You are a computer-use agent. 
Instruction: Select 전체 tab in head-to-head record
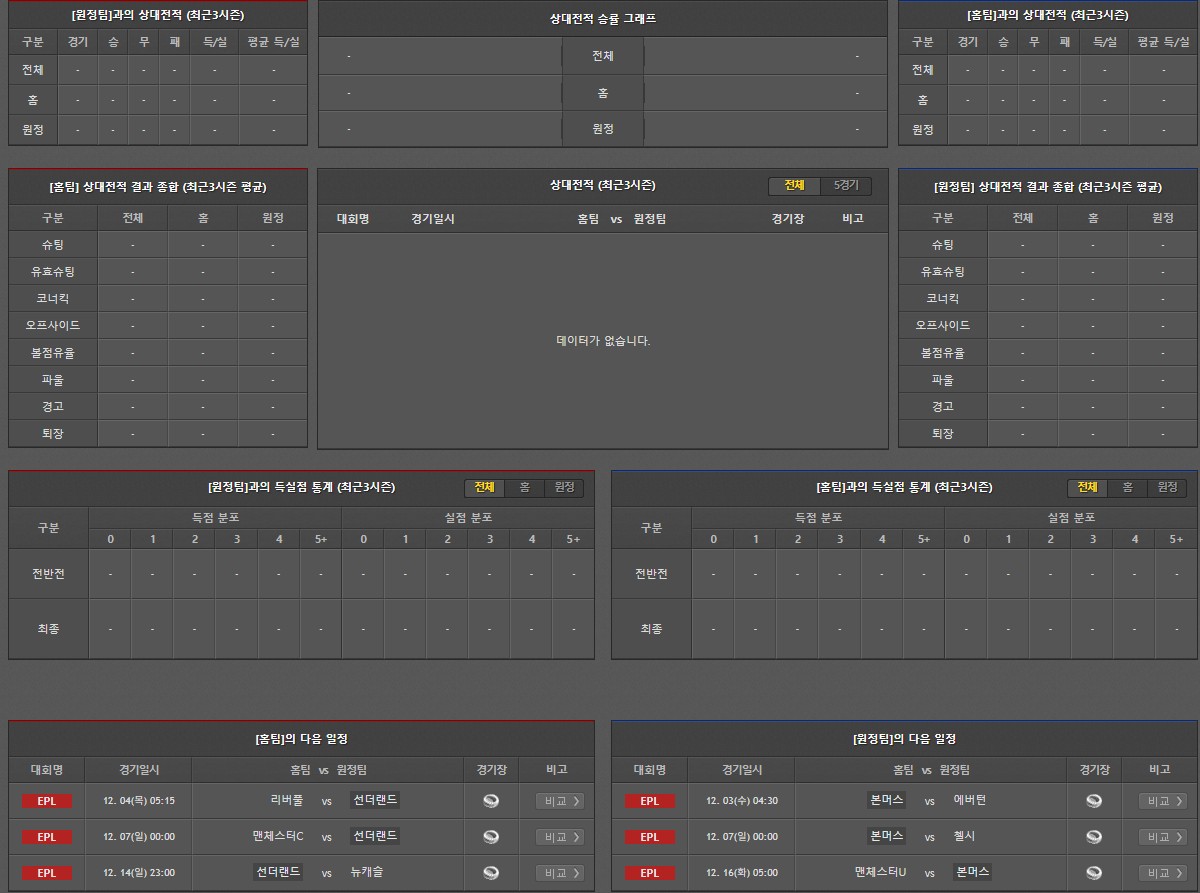coord(794,186)
